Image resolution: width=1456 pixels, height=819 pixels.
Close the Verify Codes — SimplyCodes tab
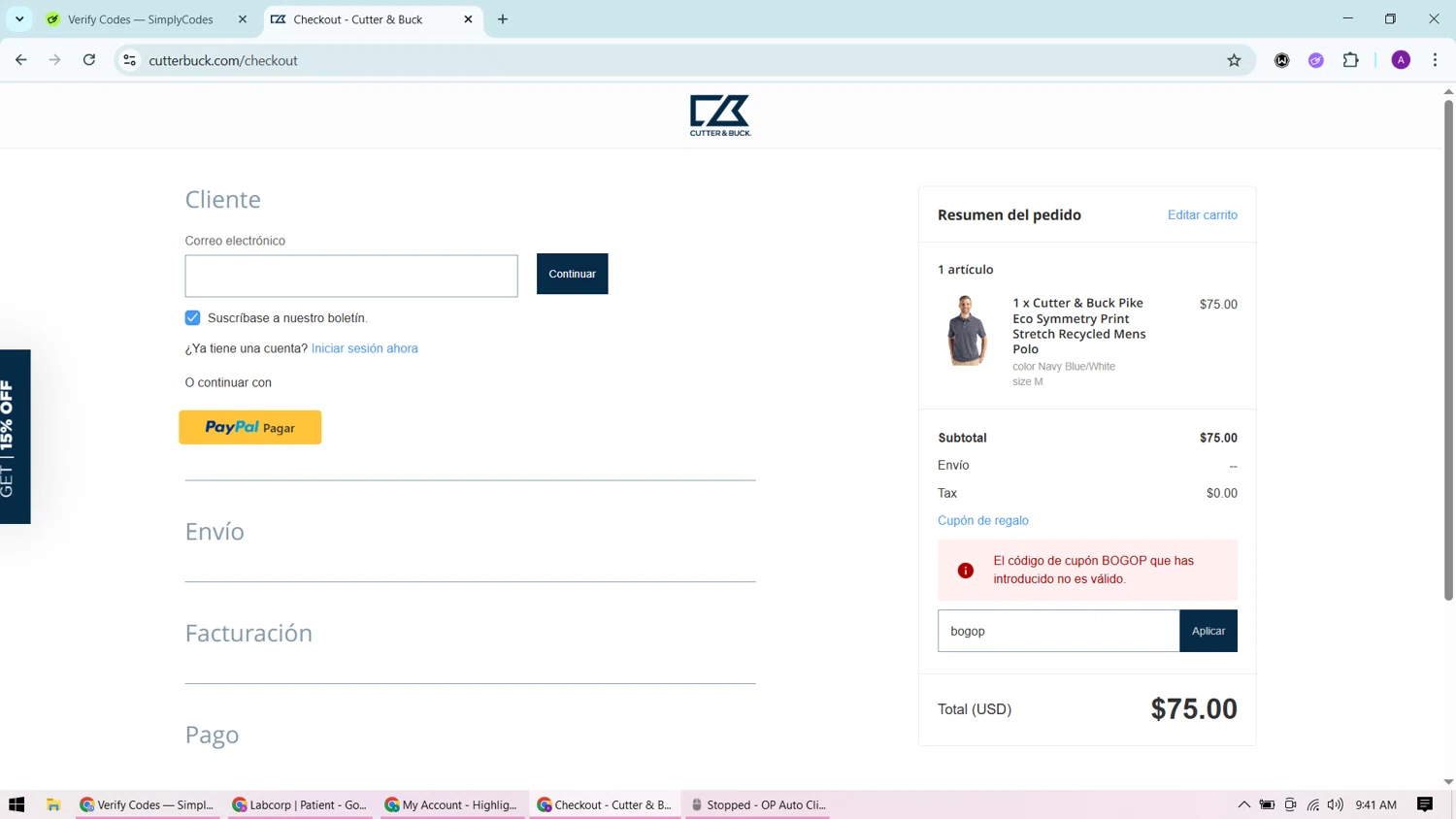[243, 19]
